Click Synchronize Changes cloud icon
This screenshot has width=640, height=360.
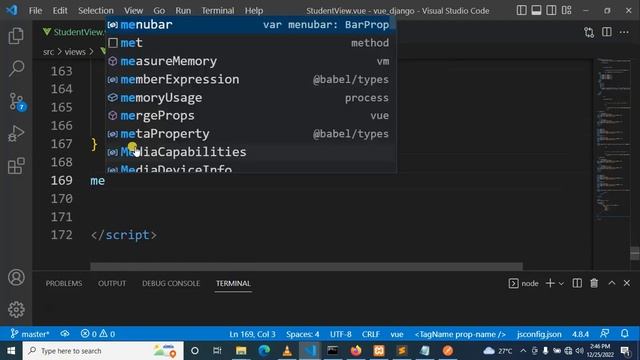pos(65,334)
